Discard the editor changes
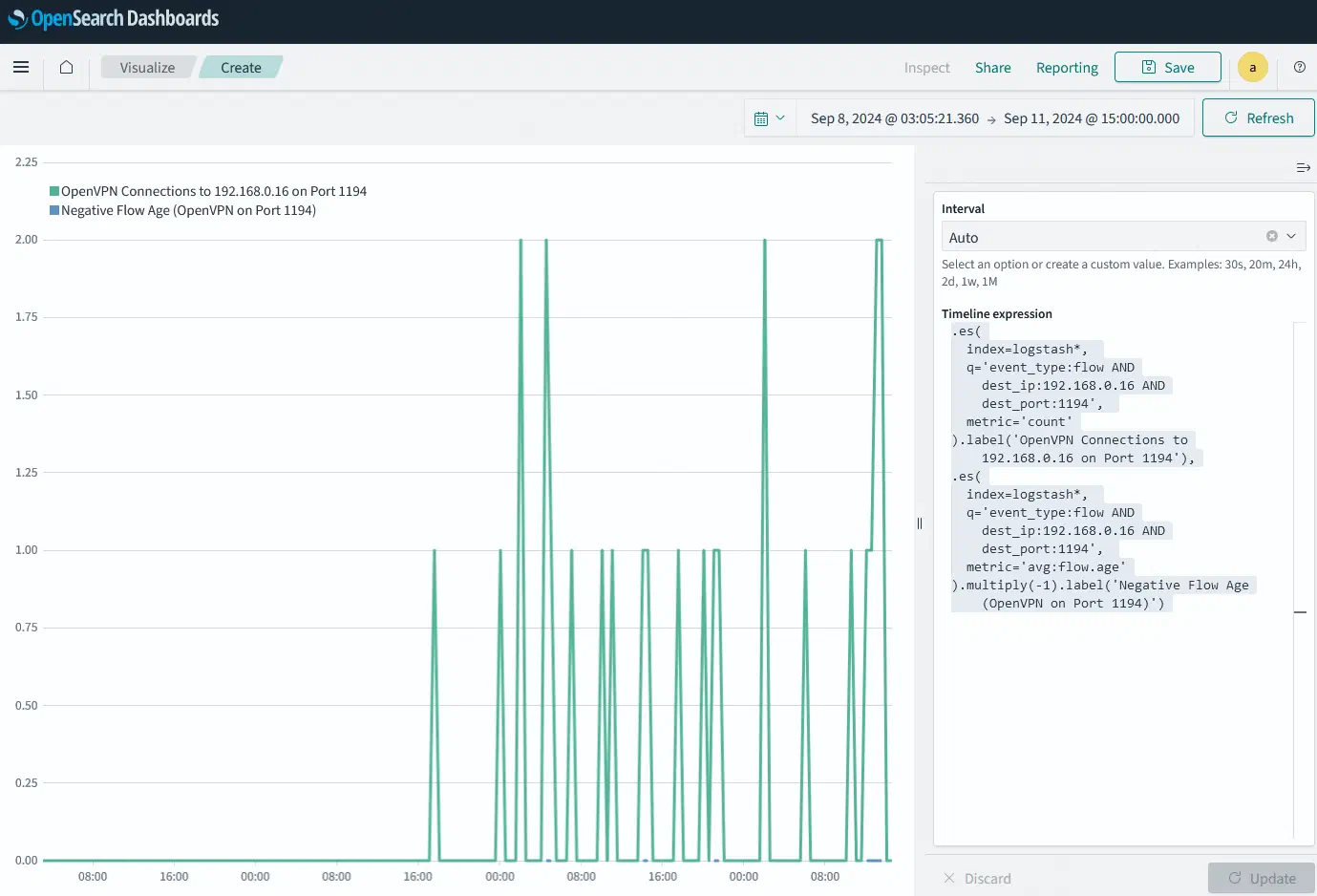The height and width of the screenshot is (896, 1317). point(977,879)
